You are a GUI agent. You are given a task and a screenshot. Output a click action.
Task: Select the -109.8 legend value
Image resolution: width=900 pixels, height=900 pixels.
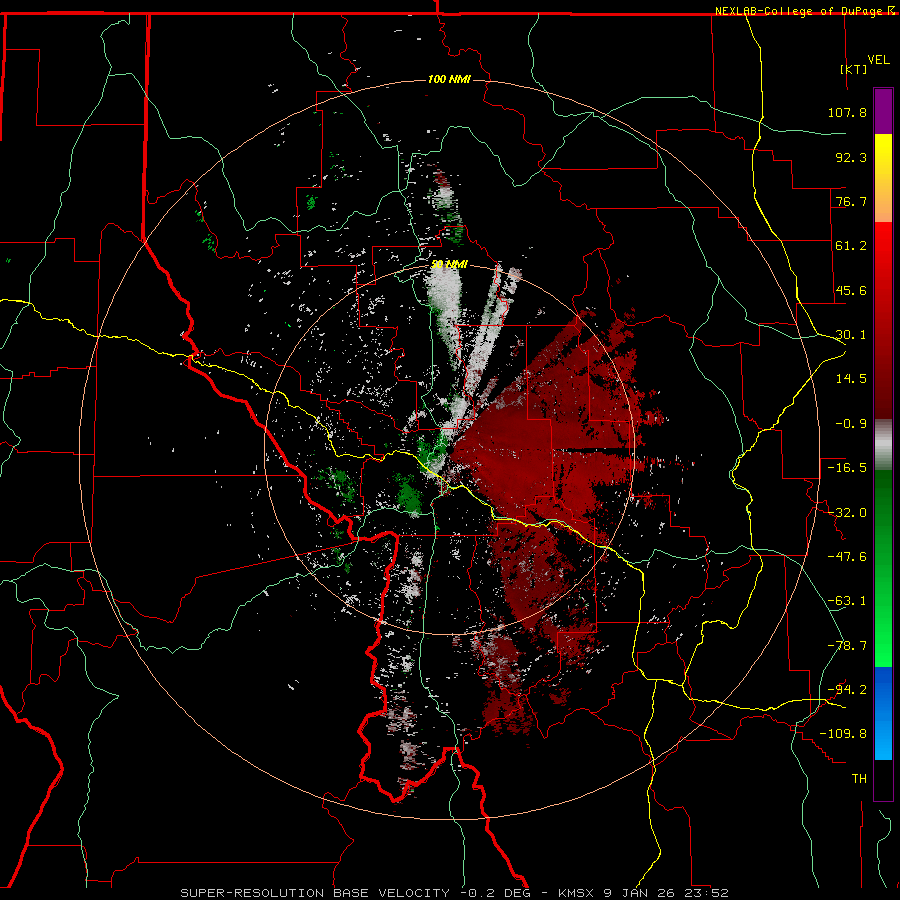point(843,734)
